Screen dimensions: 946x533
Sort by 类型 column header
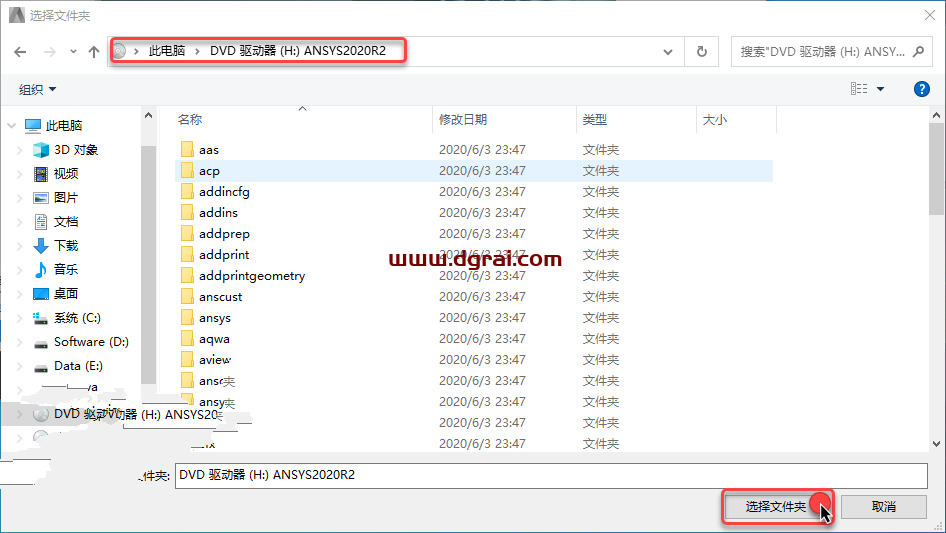point(594,120)
